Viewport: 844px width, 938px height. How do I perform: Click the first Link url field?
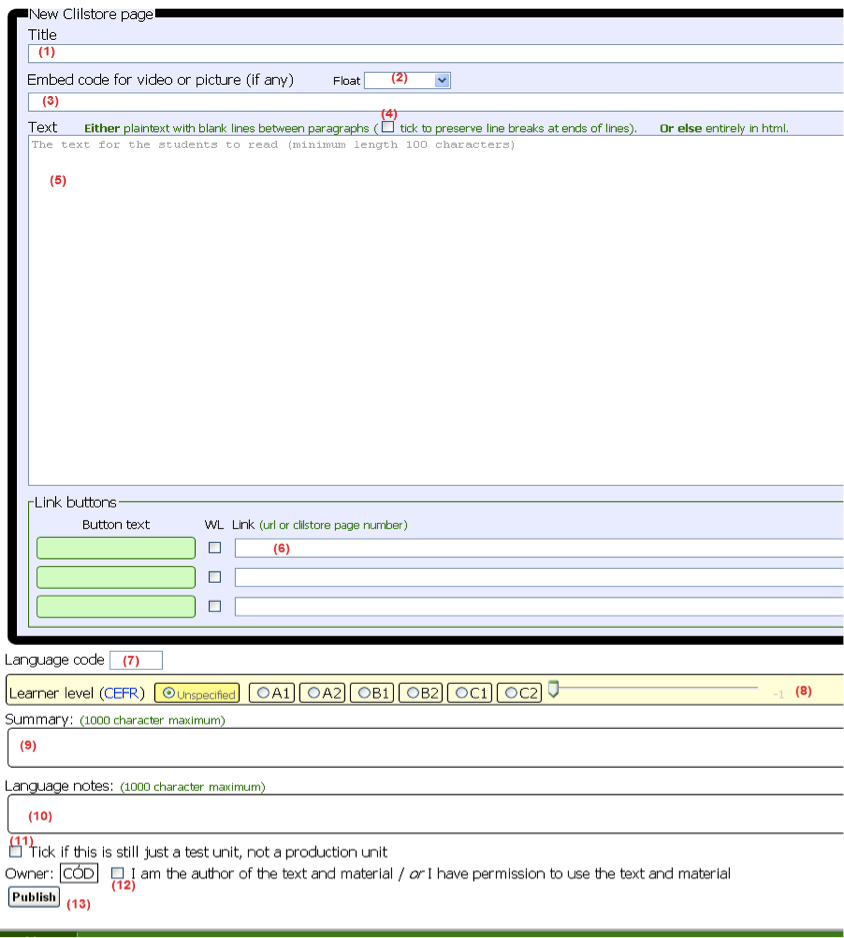(x=540, y=548)
